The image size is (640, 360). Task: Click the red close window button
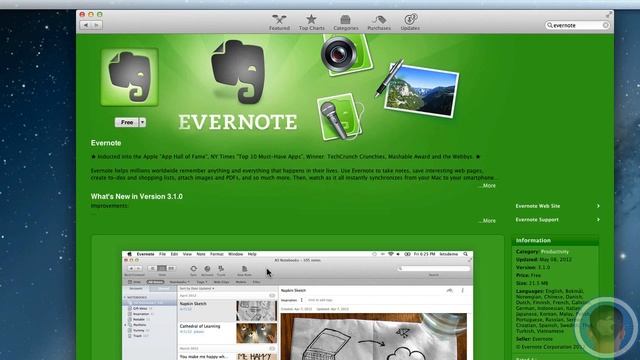(82, 14)
